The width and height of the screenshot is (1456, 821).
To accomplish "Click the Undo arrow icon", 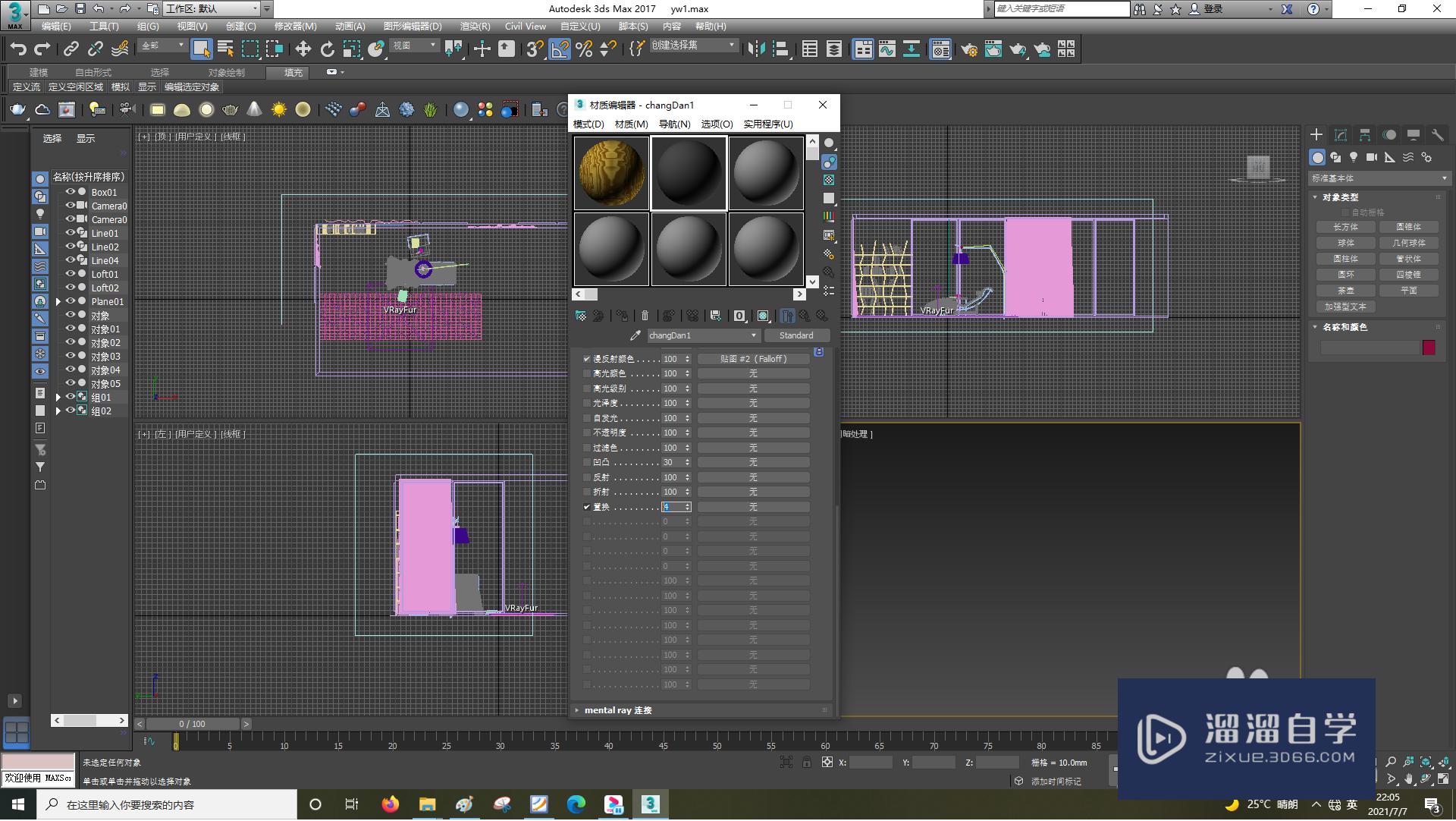I will (18, 49).
